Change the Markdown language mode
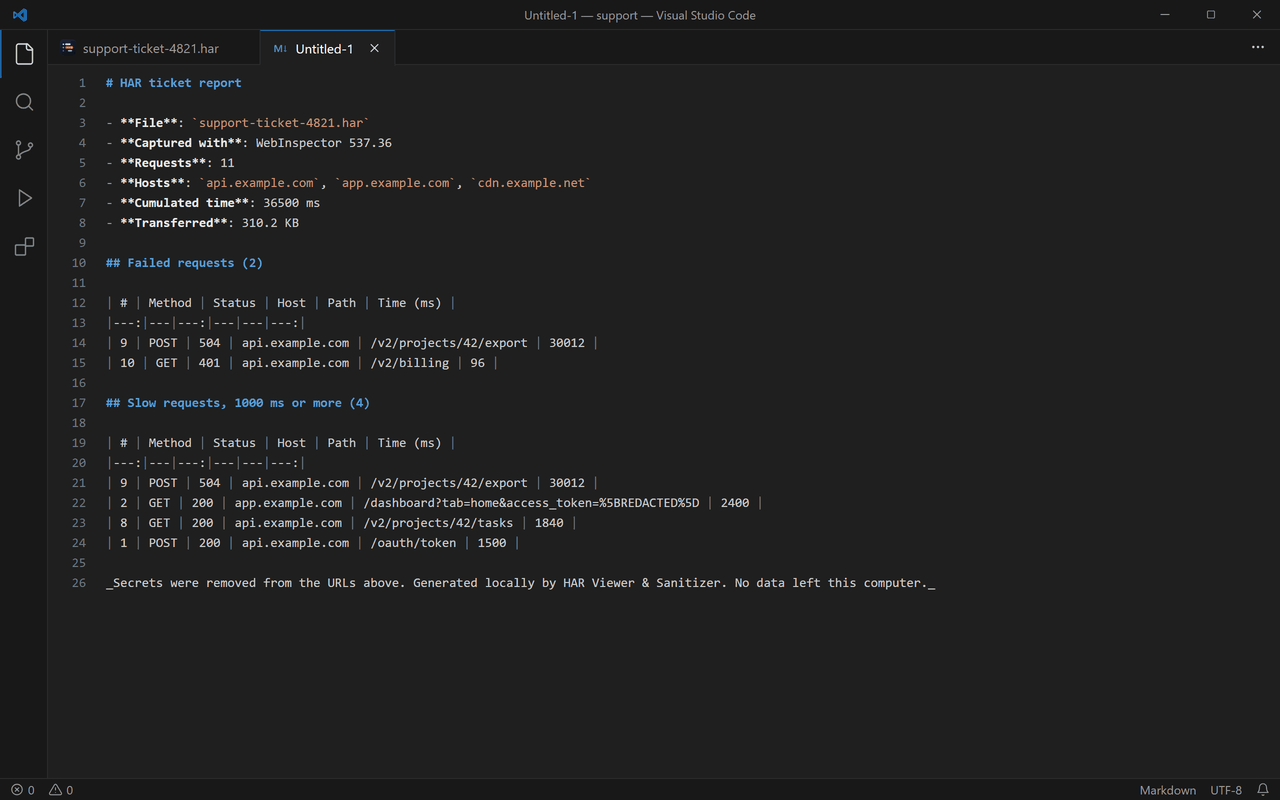This screenshot has width=1280, height=800. 1167,790
